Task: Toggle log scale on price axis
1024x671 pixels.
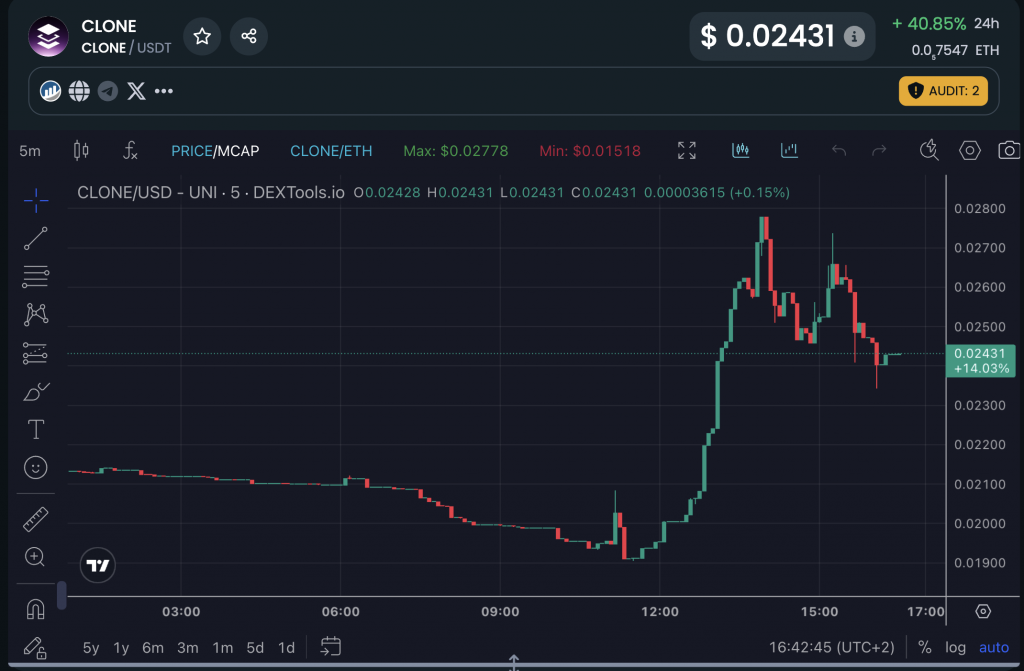Action: pos(956,647)
